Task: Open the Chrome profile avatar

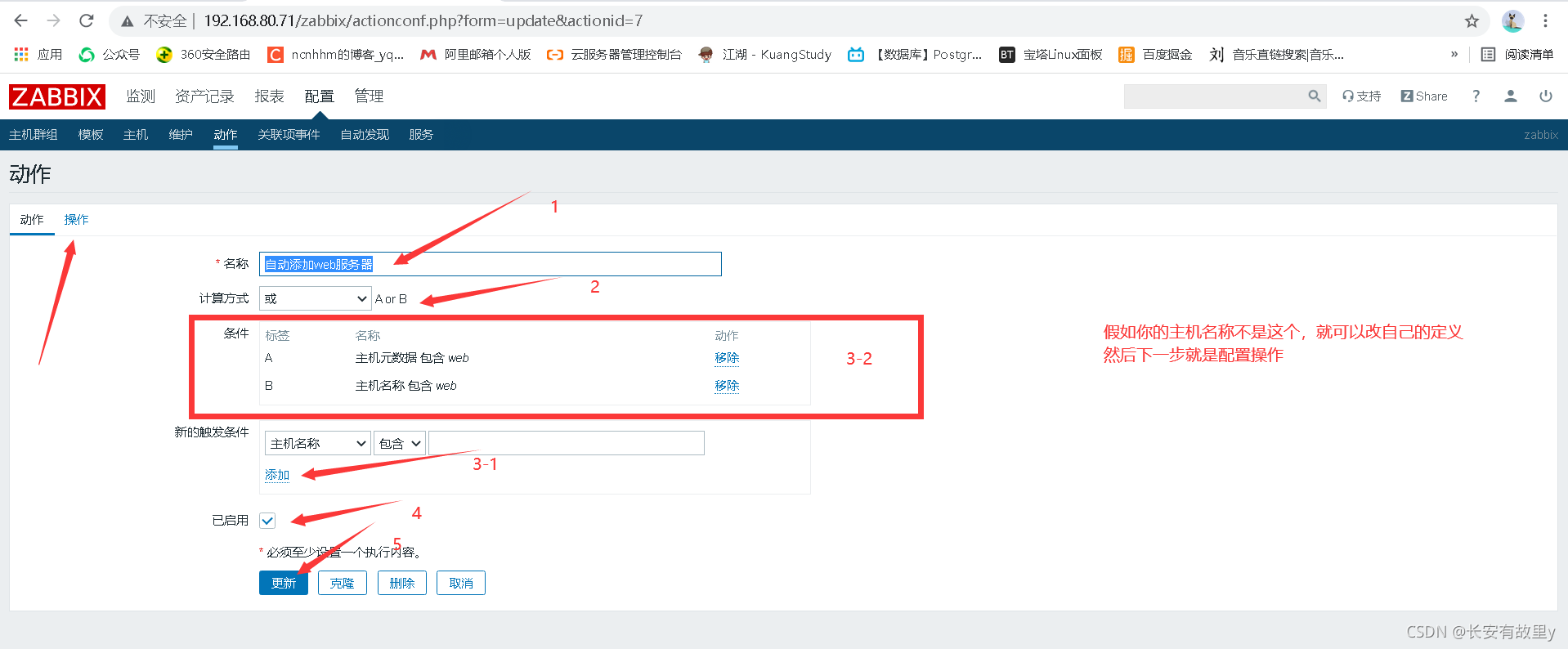Action: 1512,21
